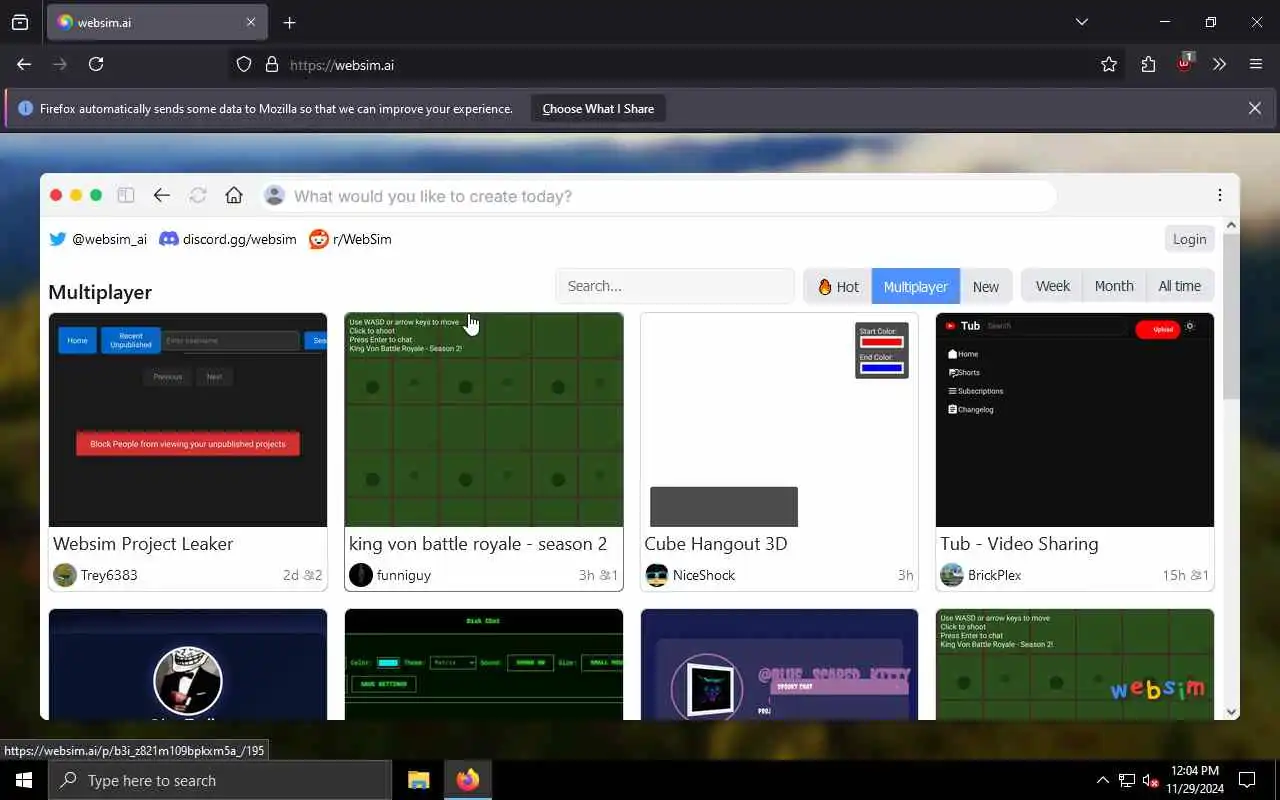The image size is (1280, 800).
Task: Open funniguy user profile
Action: pos(390,575)
